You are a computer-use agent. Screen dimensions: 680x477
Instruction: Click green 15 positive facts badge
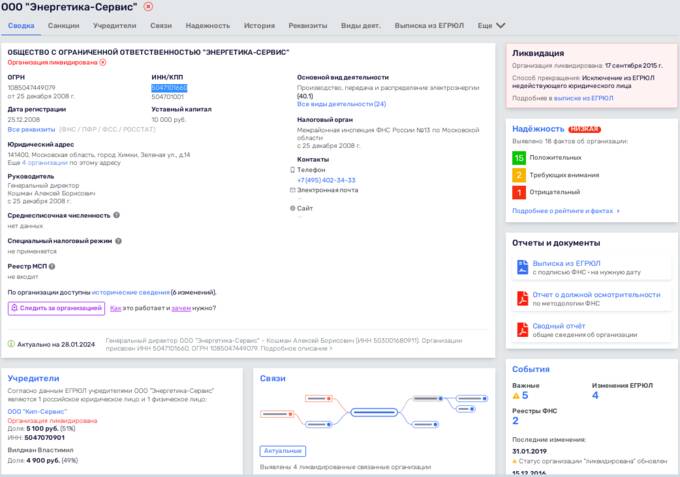(x=519, y=157)
